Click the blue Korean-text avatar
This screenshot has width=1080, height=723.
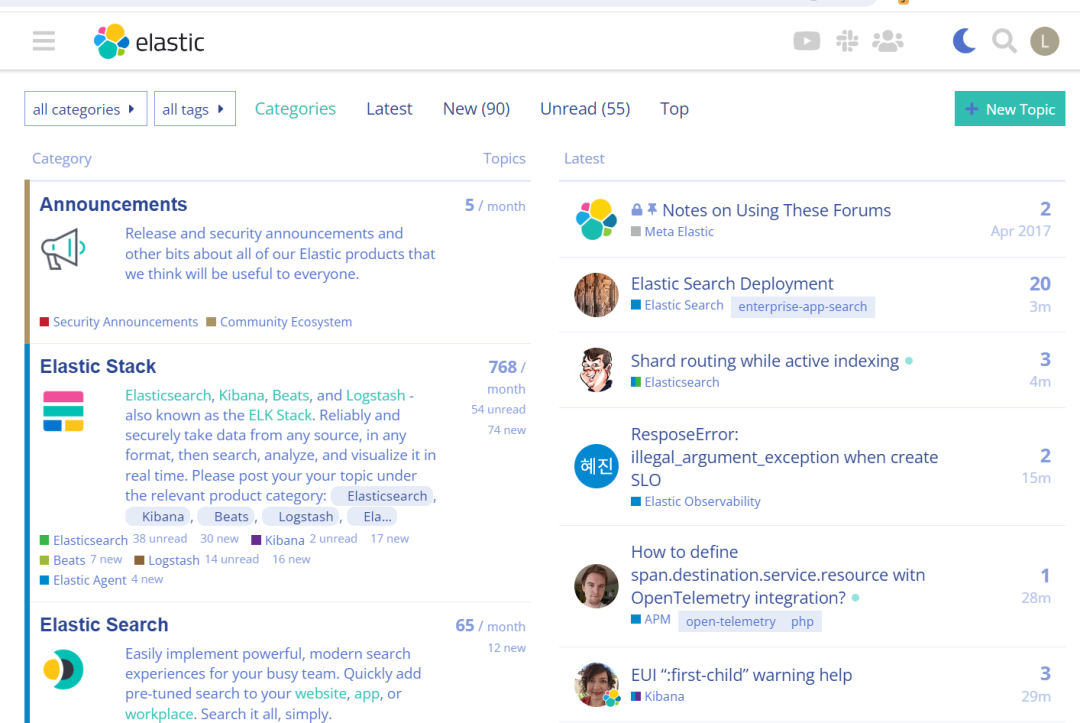[x=596, y=466]
